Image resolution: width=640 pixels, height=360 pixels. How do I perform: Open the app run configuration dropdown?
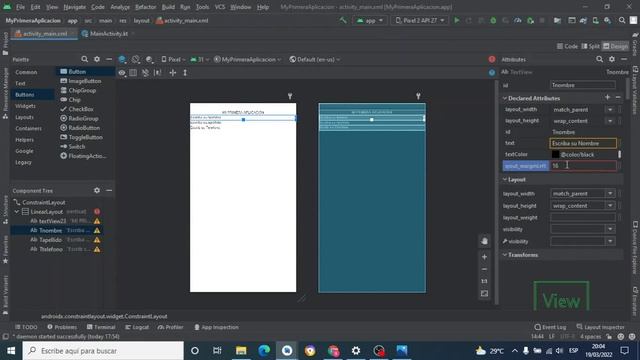[370, 20]
